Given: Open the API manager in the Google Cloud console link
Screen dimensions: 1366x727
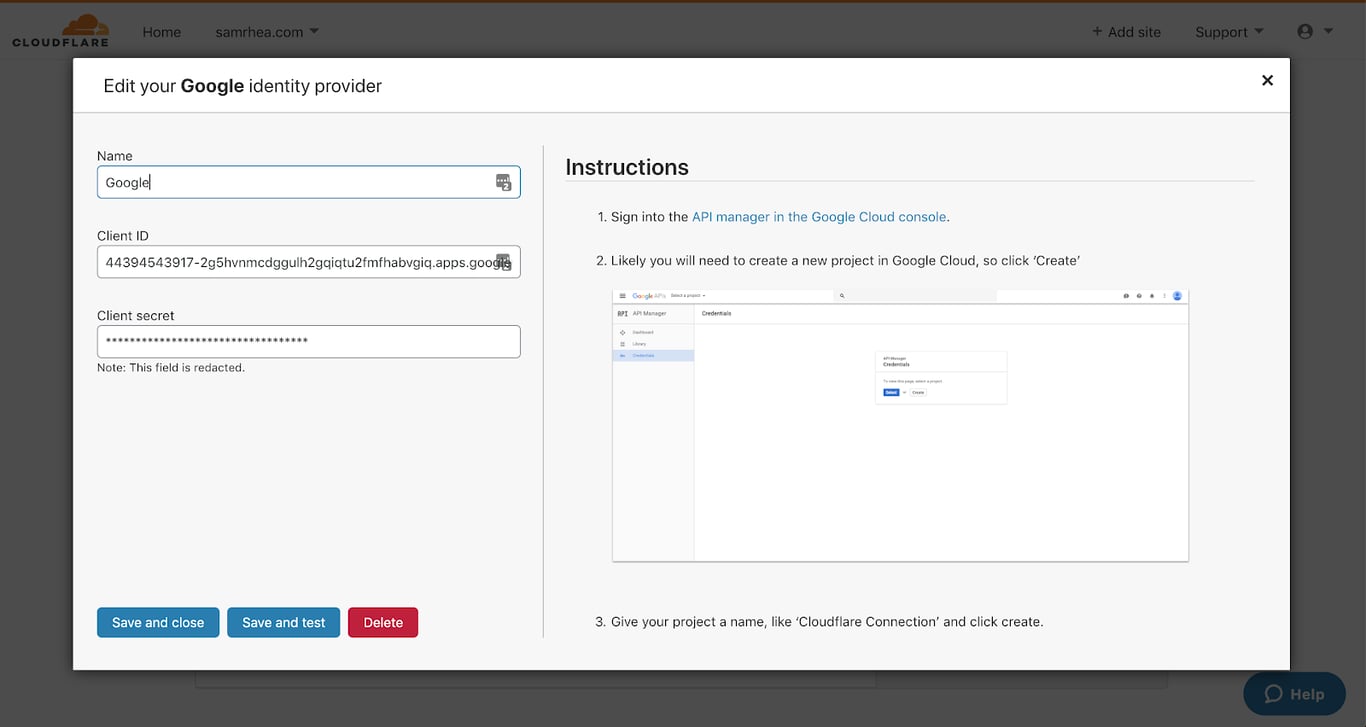Looking at the screenshot, I should click(x=819, y=216).
